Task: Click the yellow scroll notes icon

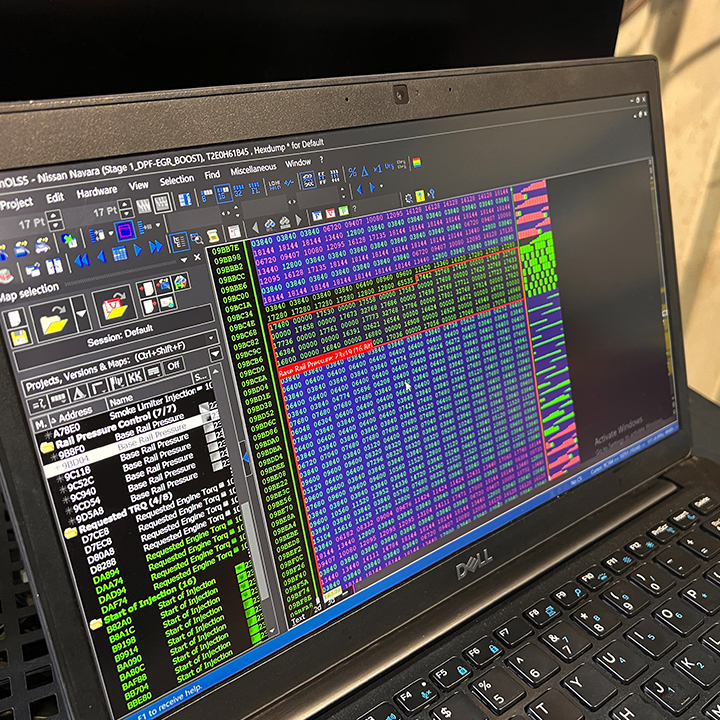Action: pyautogui.click(x=213, y=236)
